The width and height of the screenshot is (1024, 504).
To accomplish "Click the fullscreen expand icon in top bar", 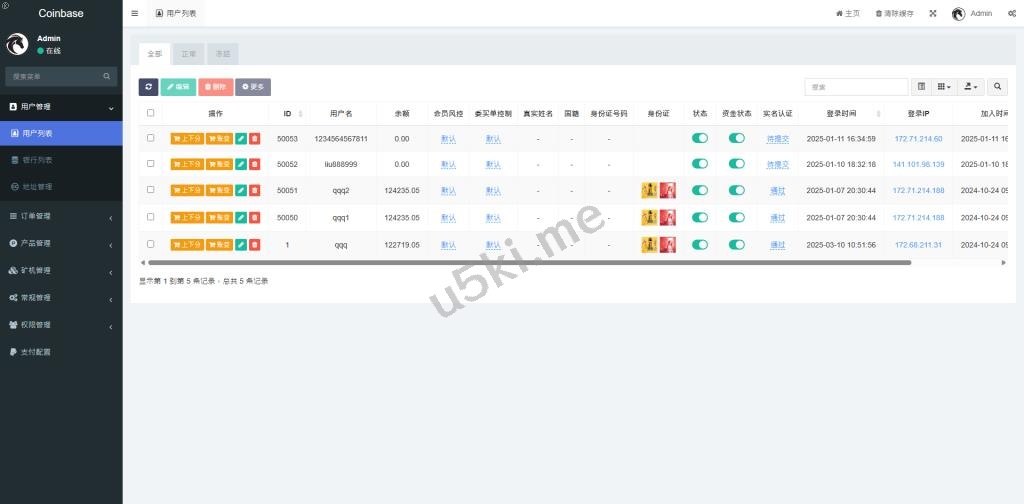I will (x=933, y=14).
